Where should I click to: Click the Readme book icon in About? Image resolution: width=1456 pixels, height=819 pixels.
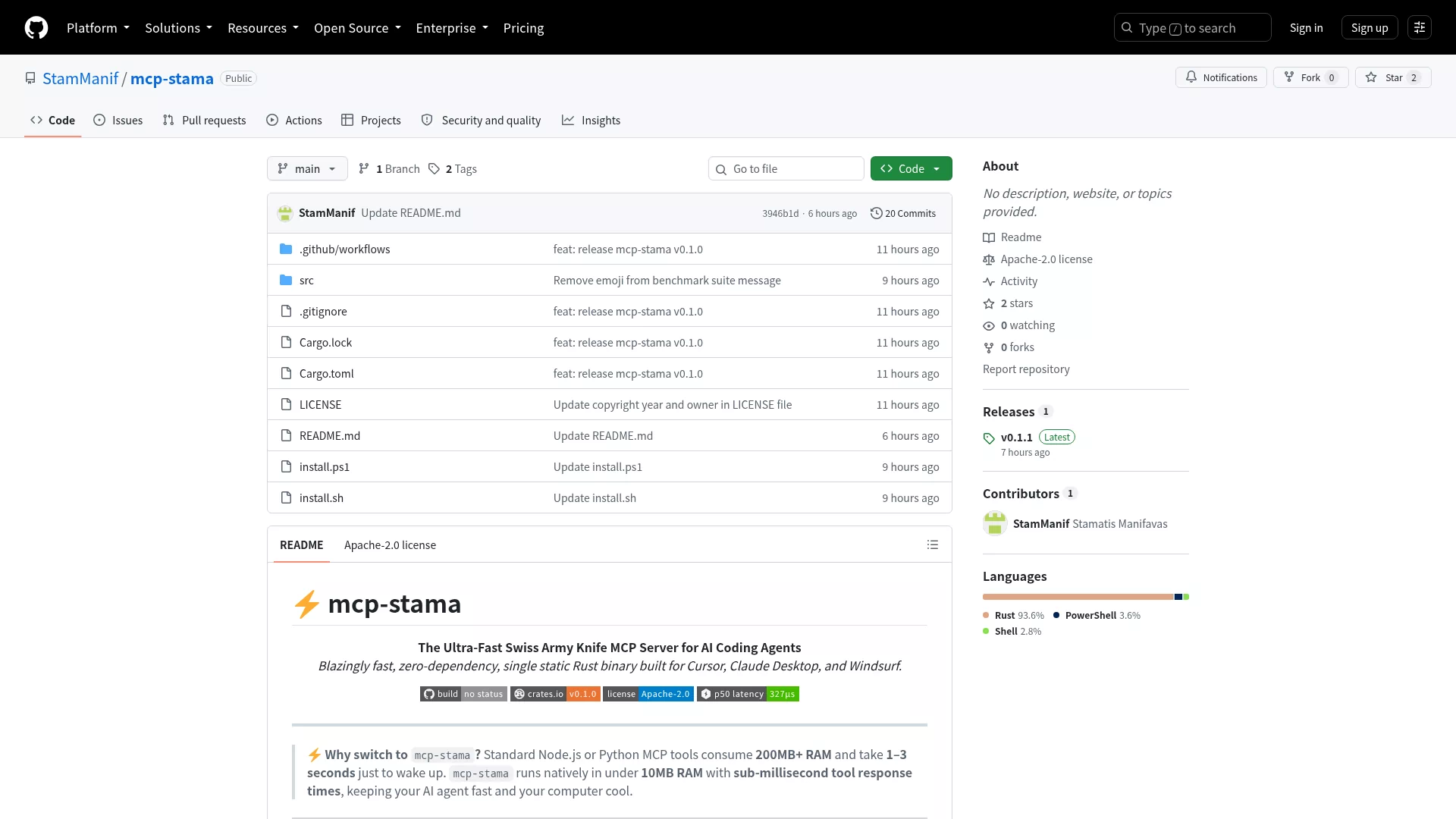point(989,237)
